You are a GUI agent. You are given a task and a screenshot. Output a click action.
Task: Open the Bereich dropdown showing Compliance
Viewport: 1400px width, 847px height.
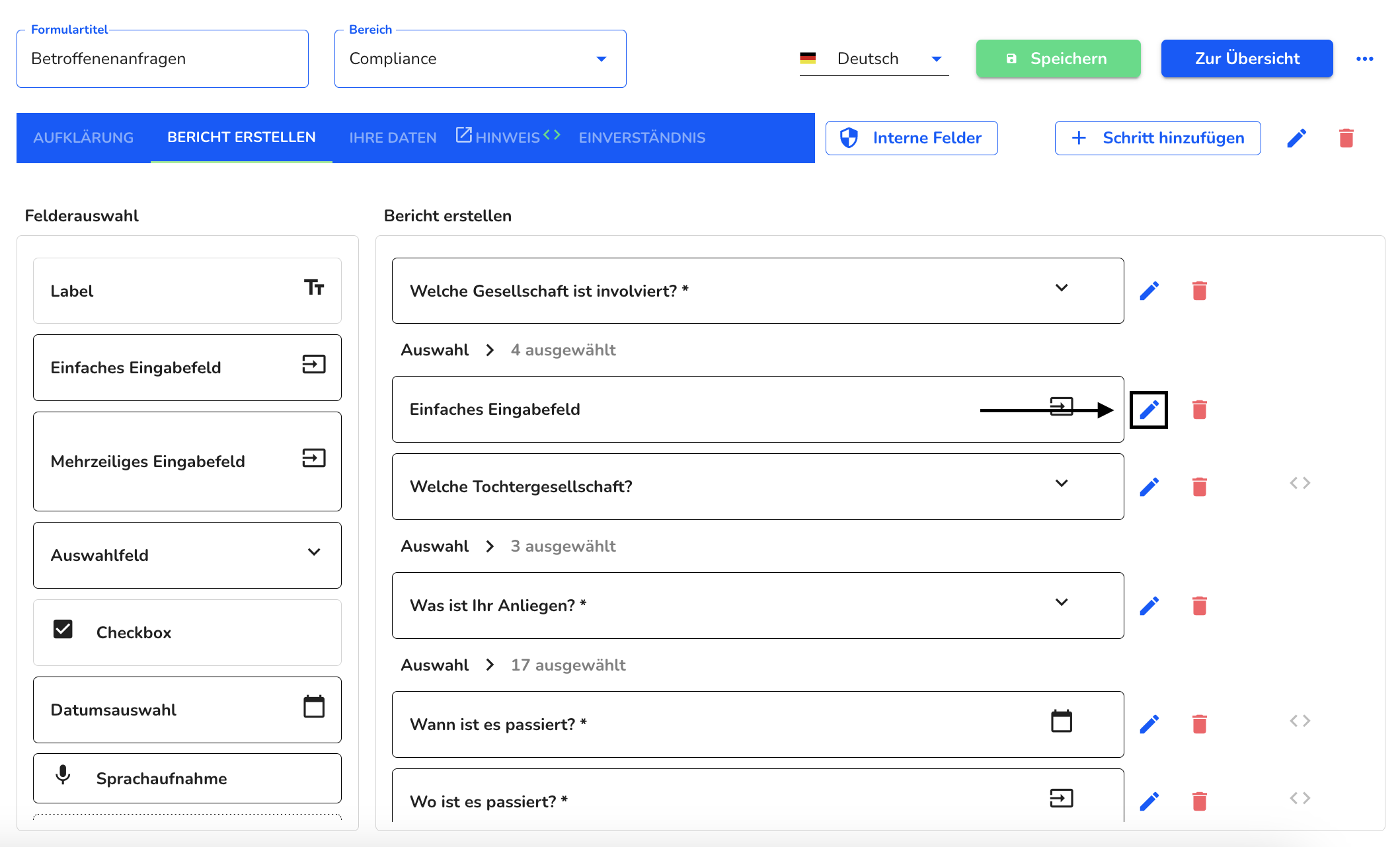click(x=481, y=59)
